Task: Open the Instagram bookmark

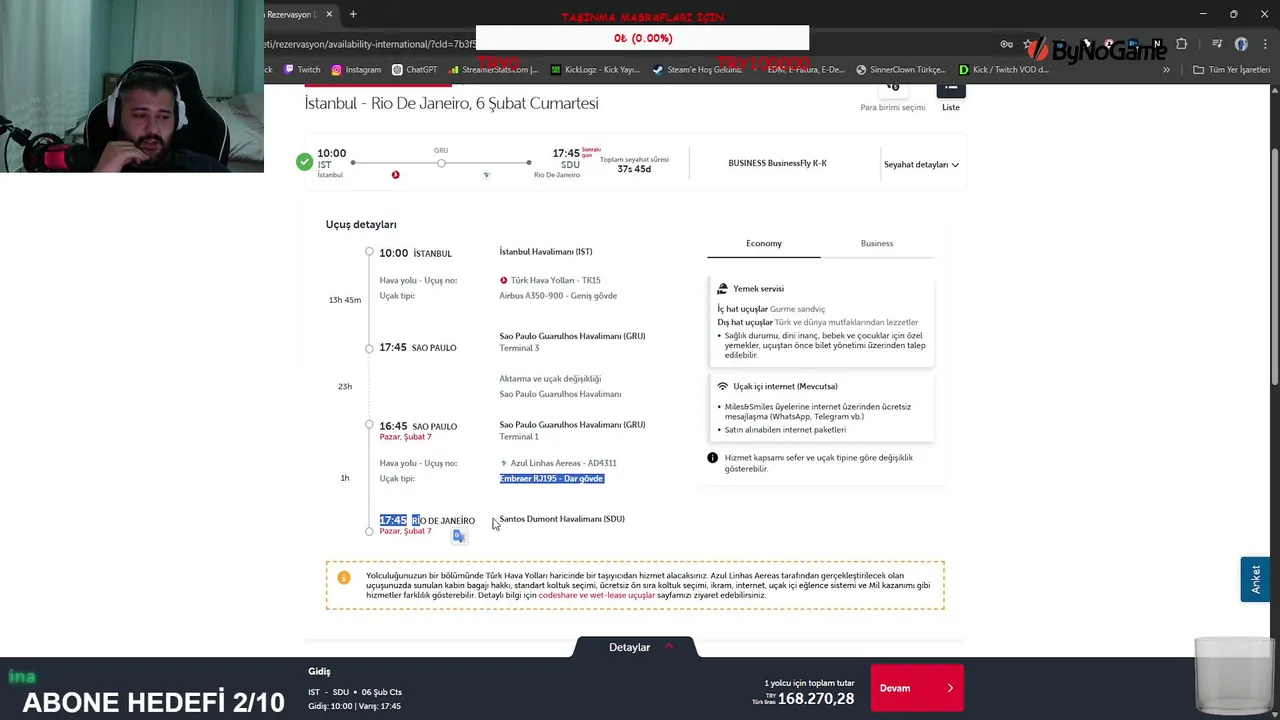Action: (x=356, y=70)
